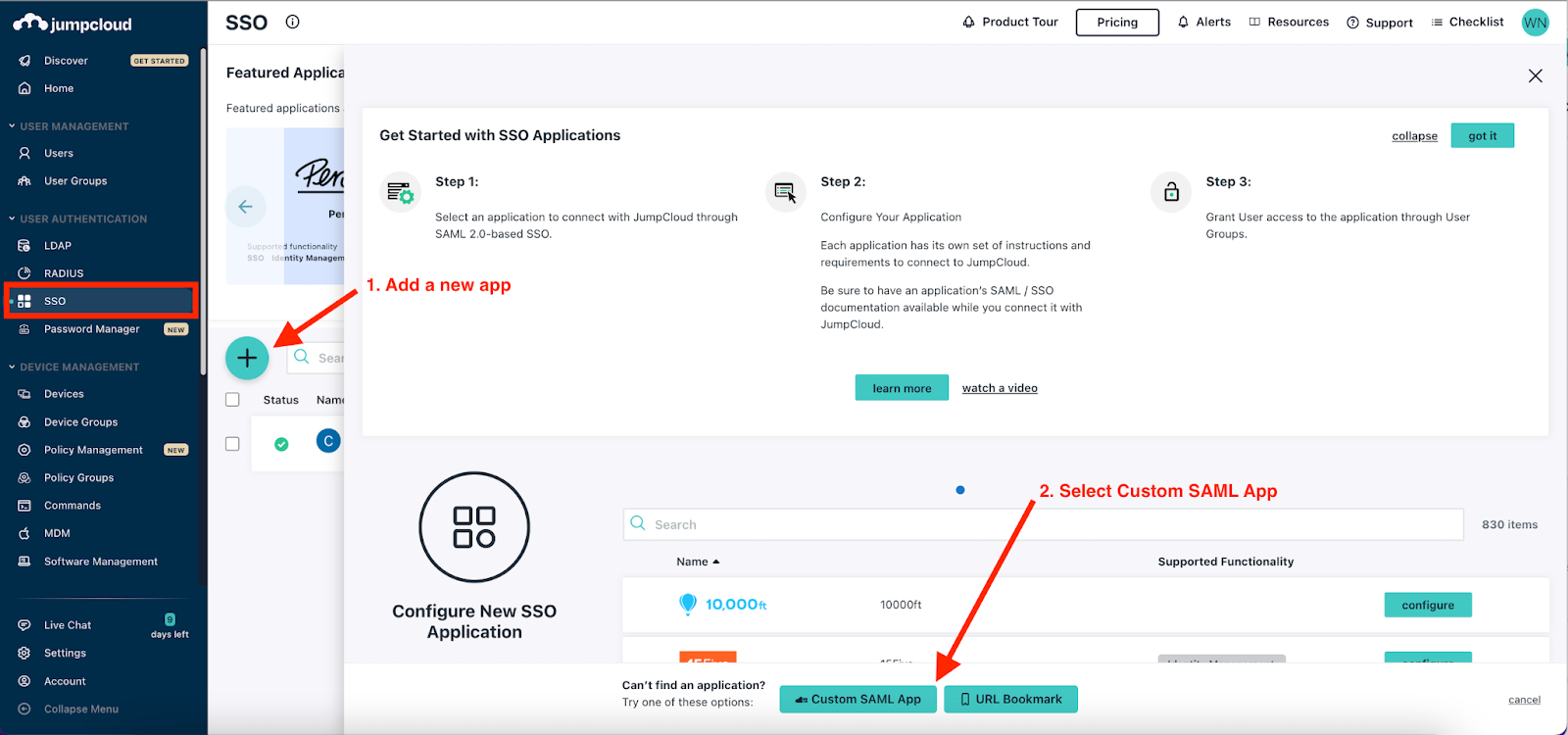1568x735 pixels.
Task: Click the URL Bookmark button
Action: tap(1010, 699)
